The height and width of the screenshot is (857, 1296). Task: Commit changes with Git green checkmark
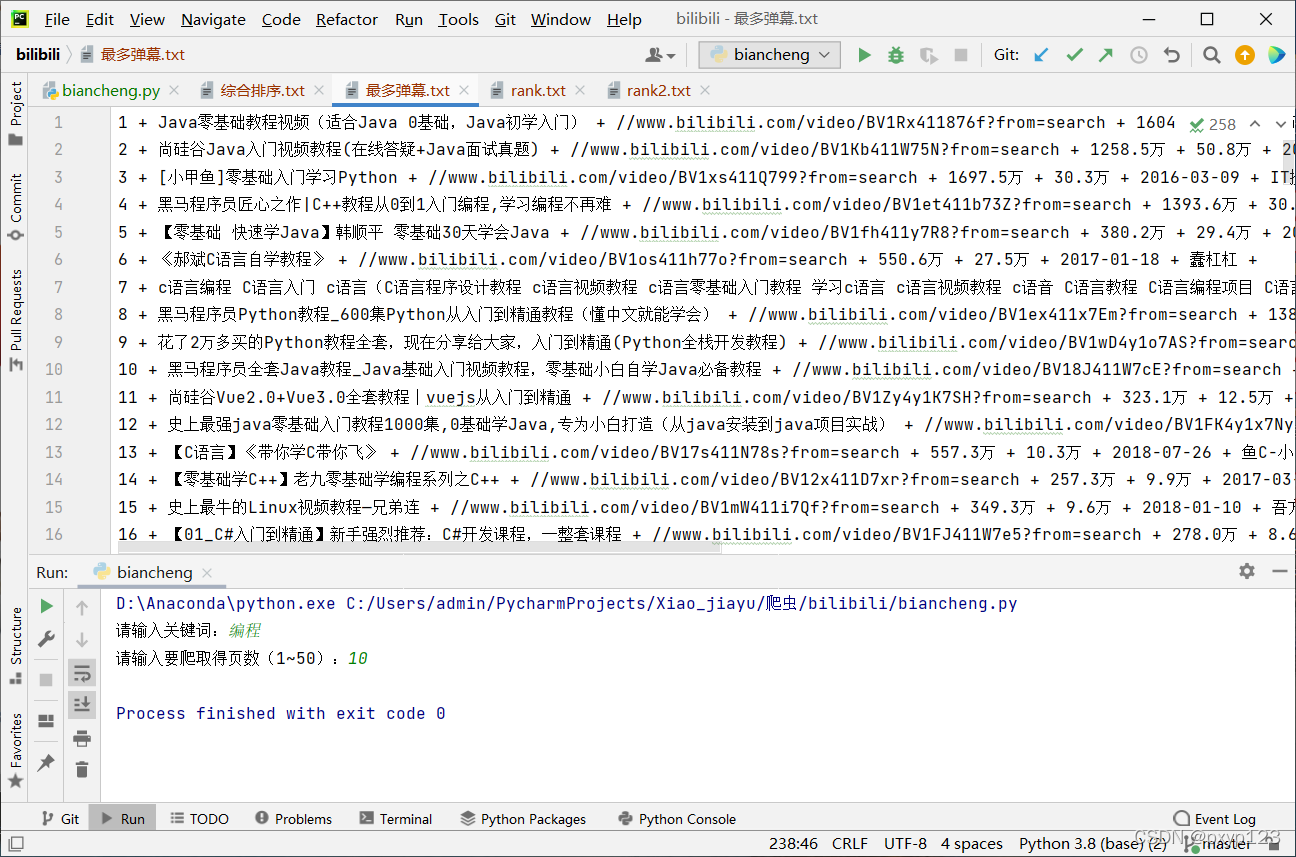coord(1075,55)
